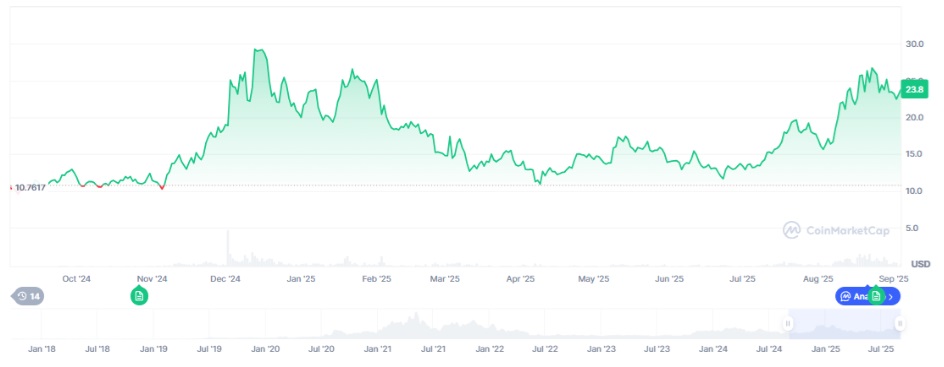Image resolution: width=944 pixels, height=367 pixels.
Task: Click the Apr '25 axis date label
Action: 520,279
